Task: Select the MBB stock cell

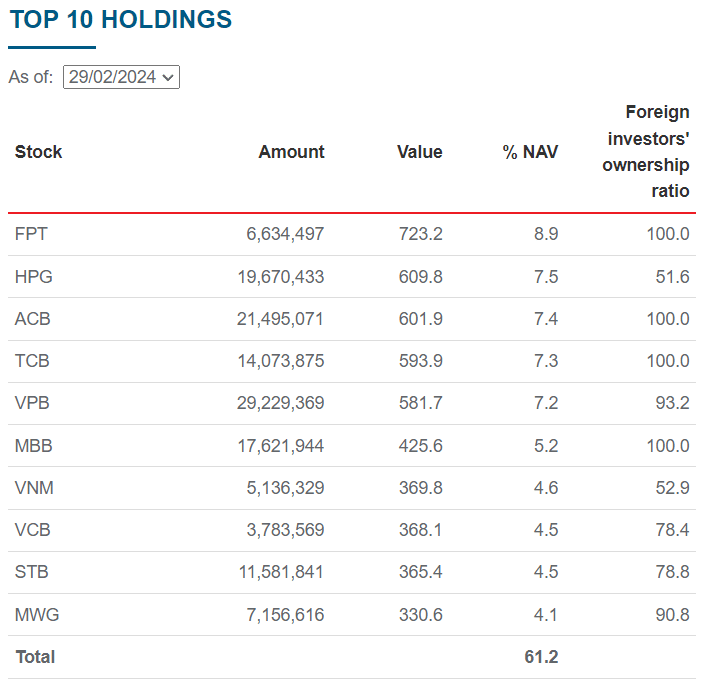Action: pyautogui.click(x=34, y=446)
